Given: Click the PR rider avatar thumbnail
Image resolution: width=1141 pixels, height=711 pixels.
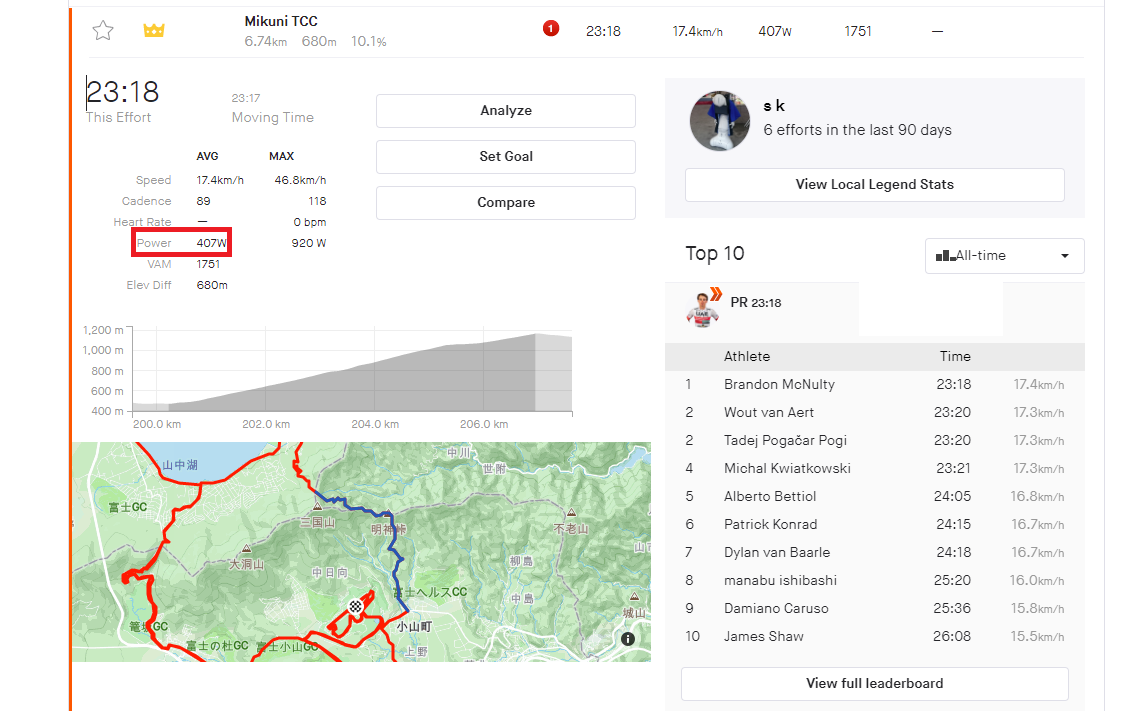Looking at the screenshot, I should (704, 307).
